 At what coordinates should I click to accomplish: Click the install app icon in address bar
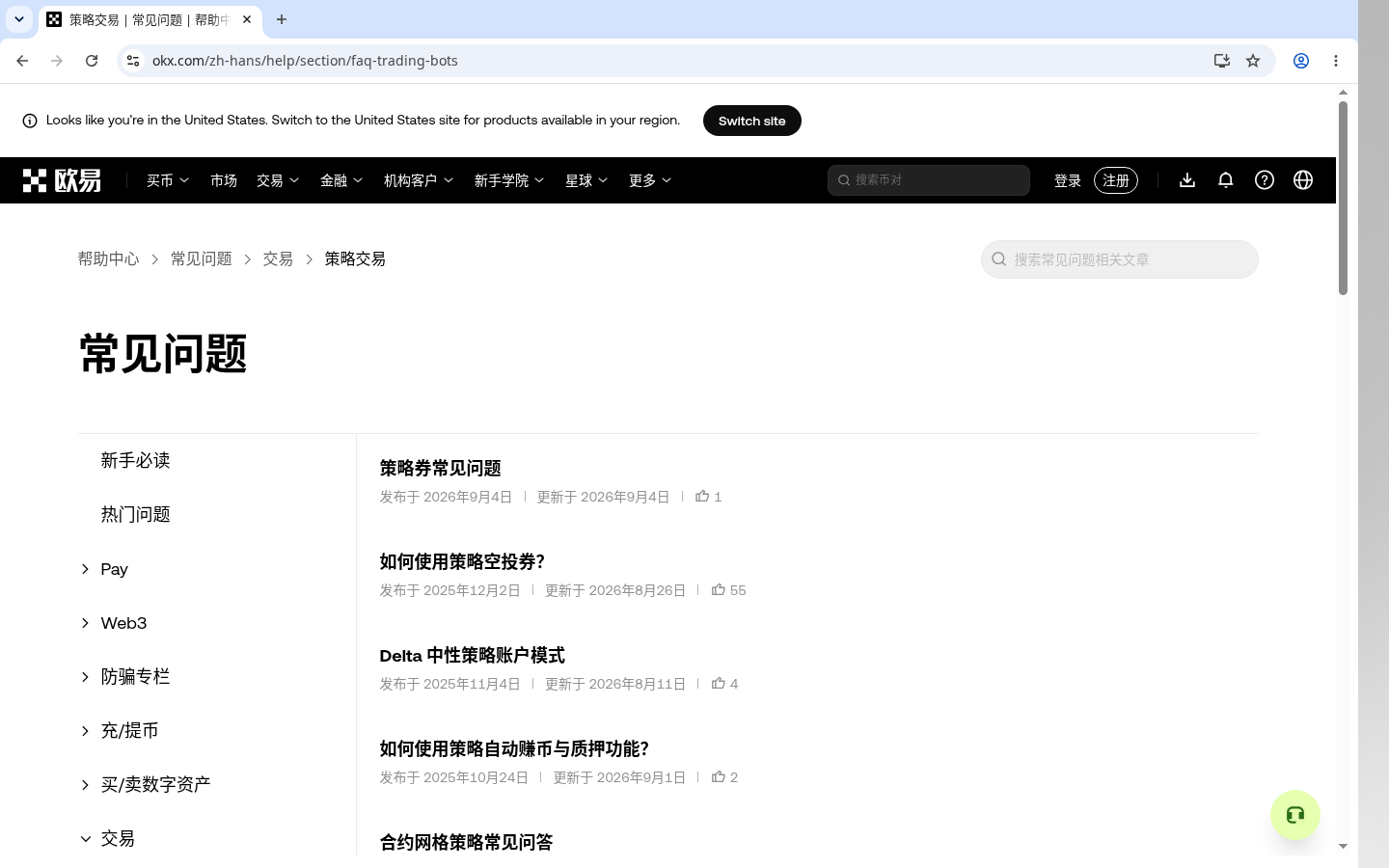1222,61
